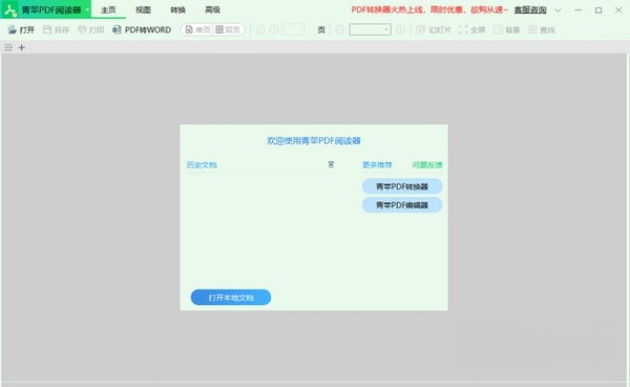The image size is (630, 387).
Task: Click the zoom in plus icon
Action: pyautogui.click(x=401, y=29)
